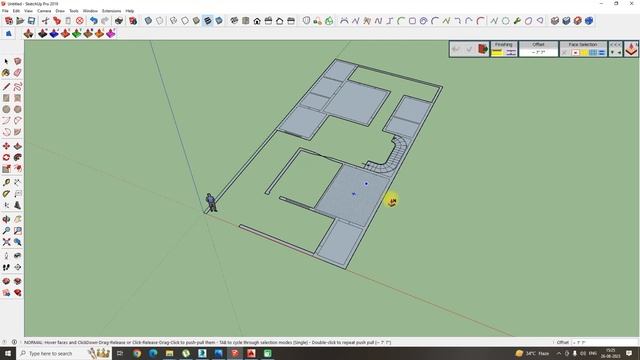The height and width of the screenshot is (360, 640).
Task: Open the Camera menu
Action: click(44, 11)
